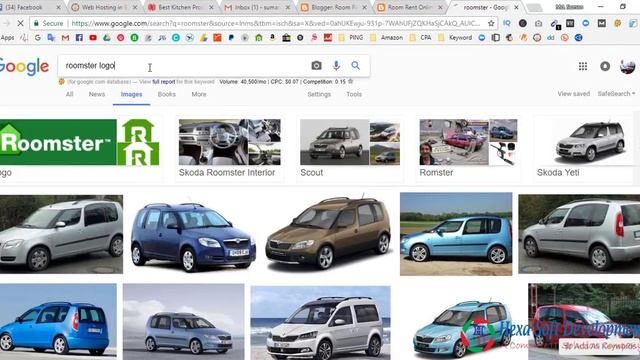
Task: Open the Google Translate bookmark
Action: point(51,38)
